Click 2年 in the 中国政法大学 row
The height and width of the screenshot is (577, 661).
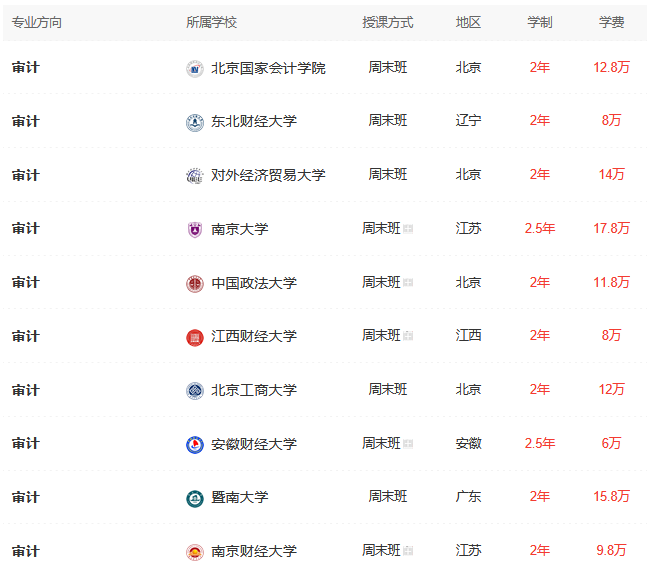coord(540,282)
